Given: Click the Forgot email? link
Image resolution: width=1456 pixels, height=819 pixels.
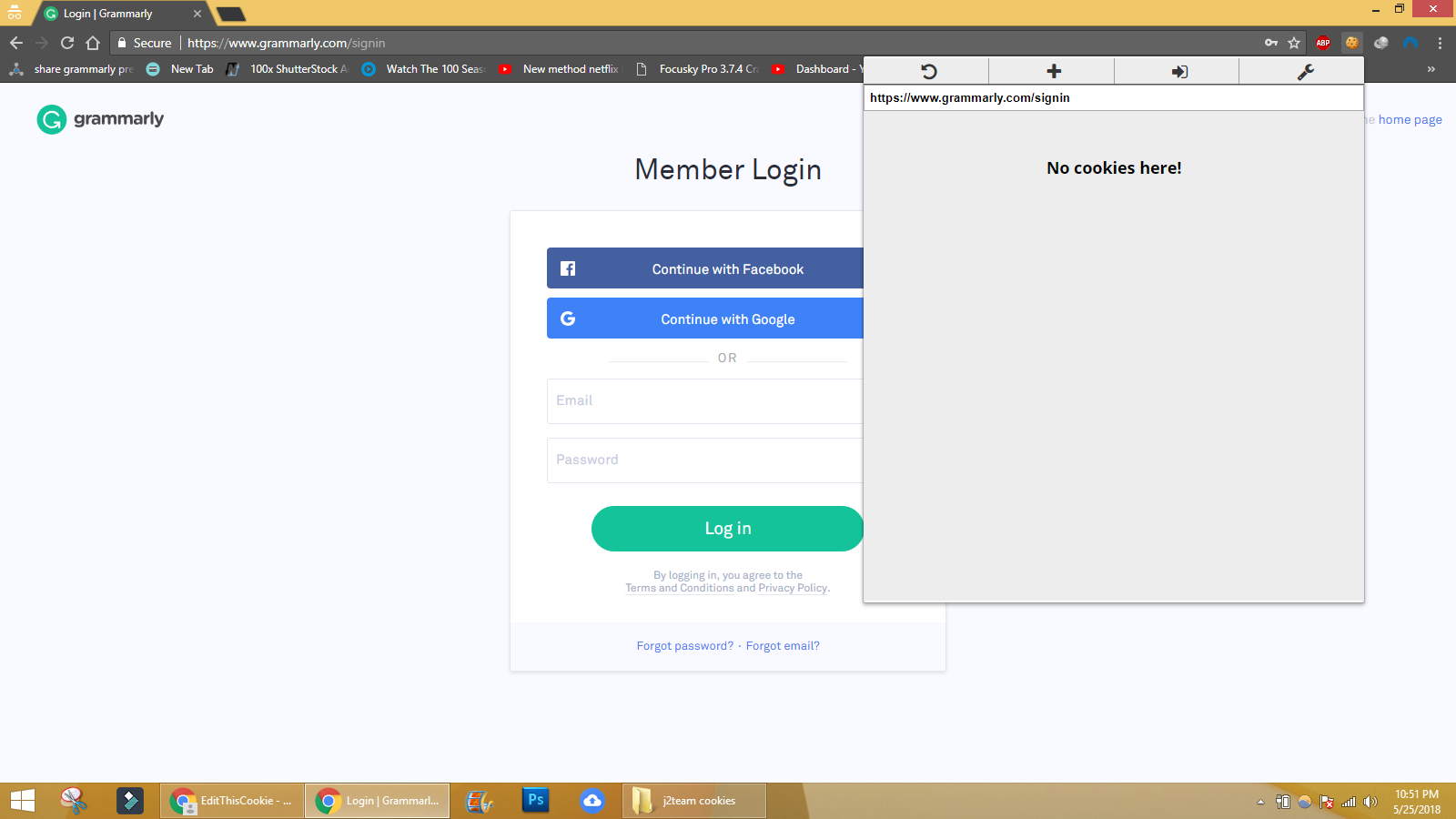Looking at the screenshot, I should point(783,646).
